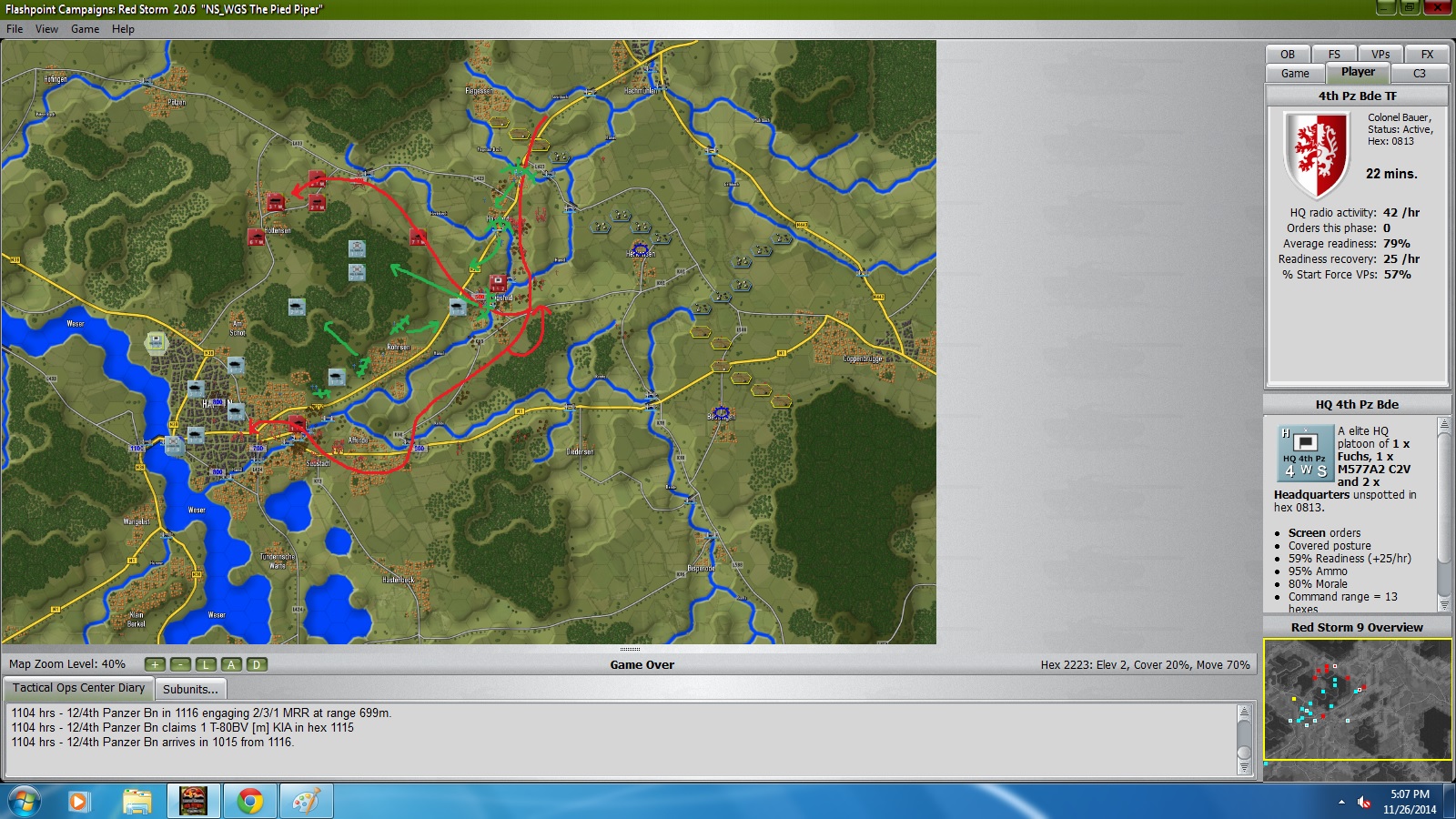Click the 22 mins. timer text

point(1391,173)
